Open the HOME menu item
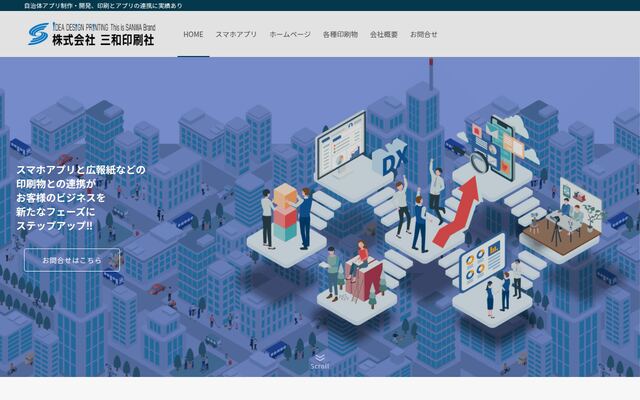Image resolution: width=640 pixels, height=400 pixels. 193,34
